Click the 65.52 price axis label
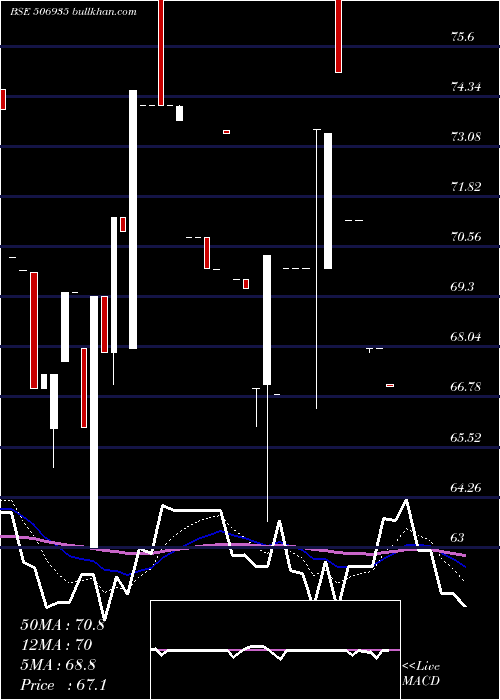 (x=466, y=438)
